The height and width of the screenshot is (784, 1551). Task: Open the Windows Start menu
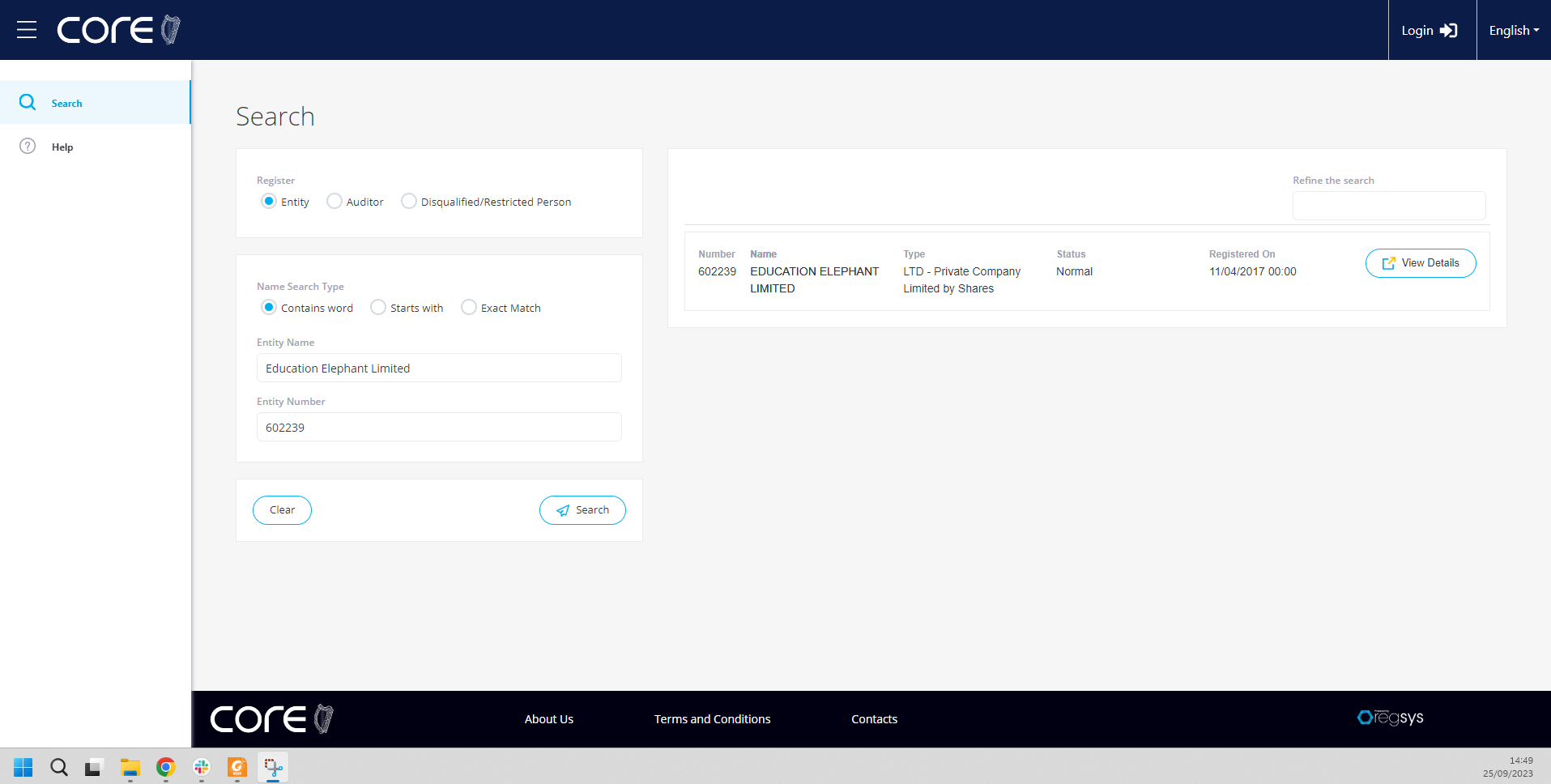click(x=23, y=767)
